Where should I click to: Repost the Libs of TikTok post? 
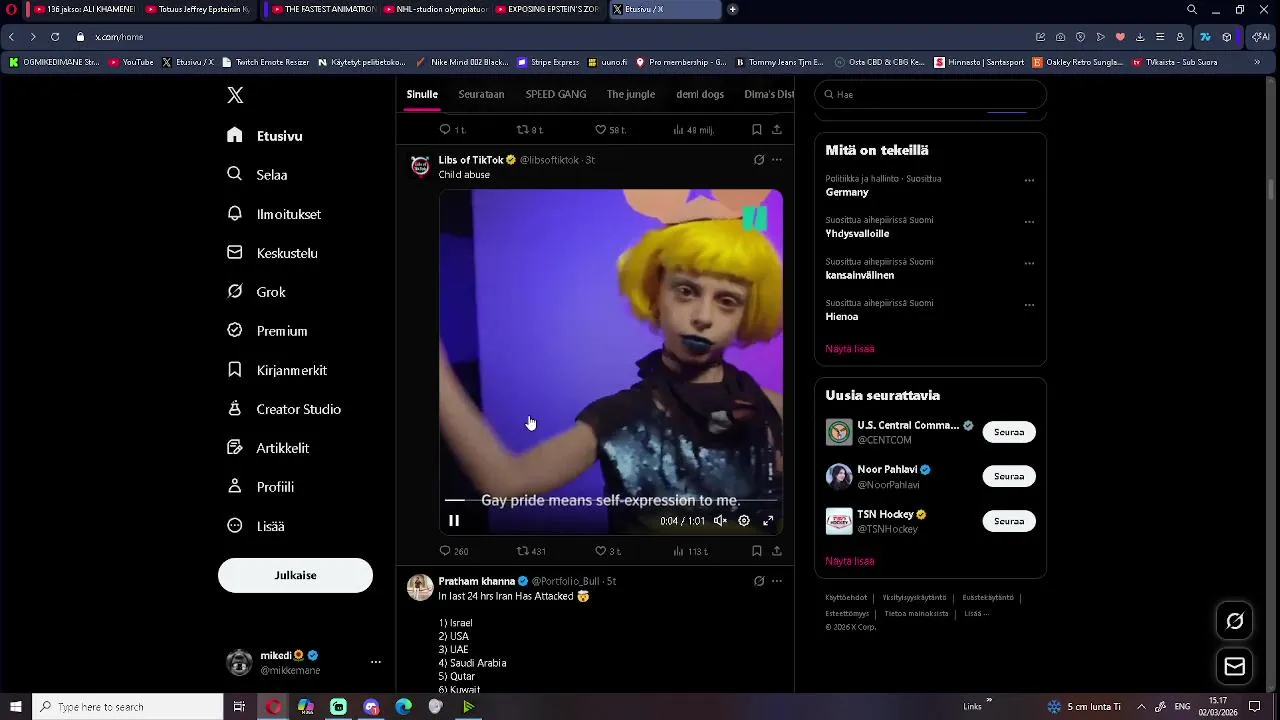[x=531, y=551]
